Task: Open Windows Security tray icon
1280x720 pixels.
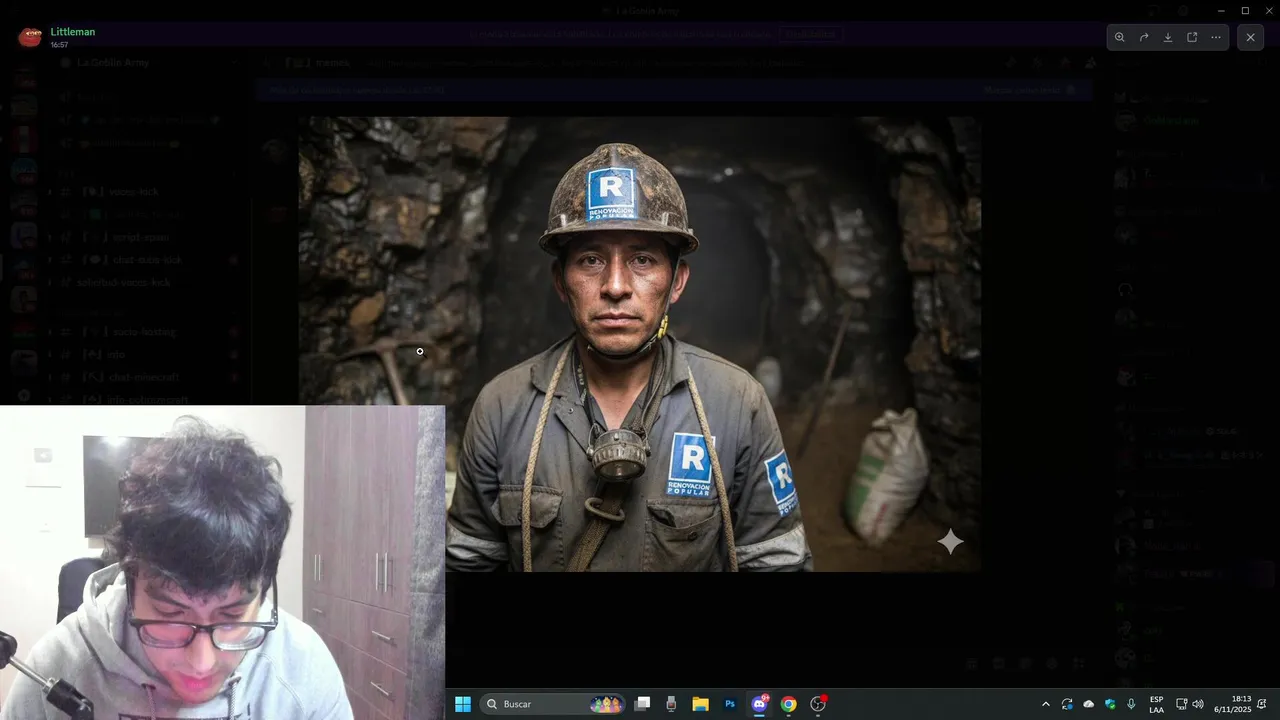Action: tap(1110, 704)
